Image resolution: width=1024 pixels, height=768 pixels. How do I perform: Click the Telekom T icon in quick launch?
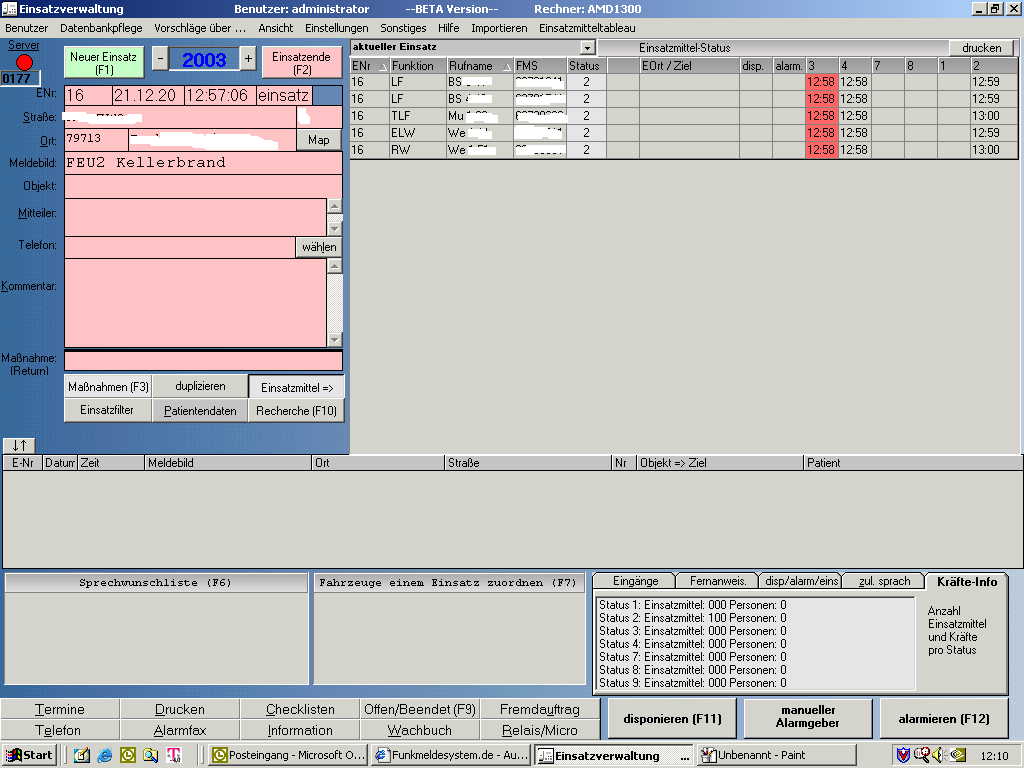[x=173, y=755]
